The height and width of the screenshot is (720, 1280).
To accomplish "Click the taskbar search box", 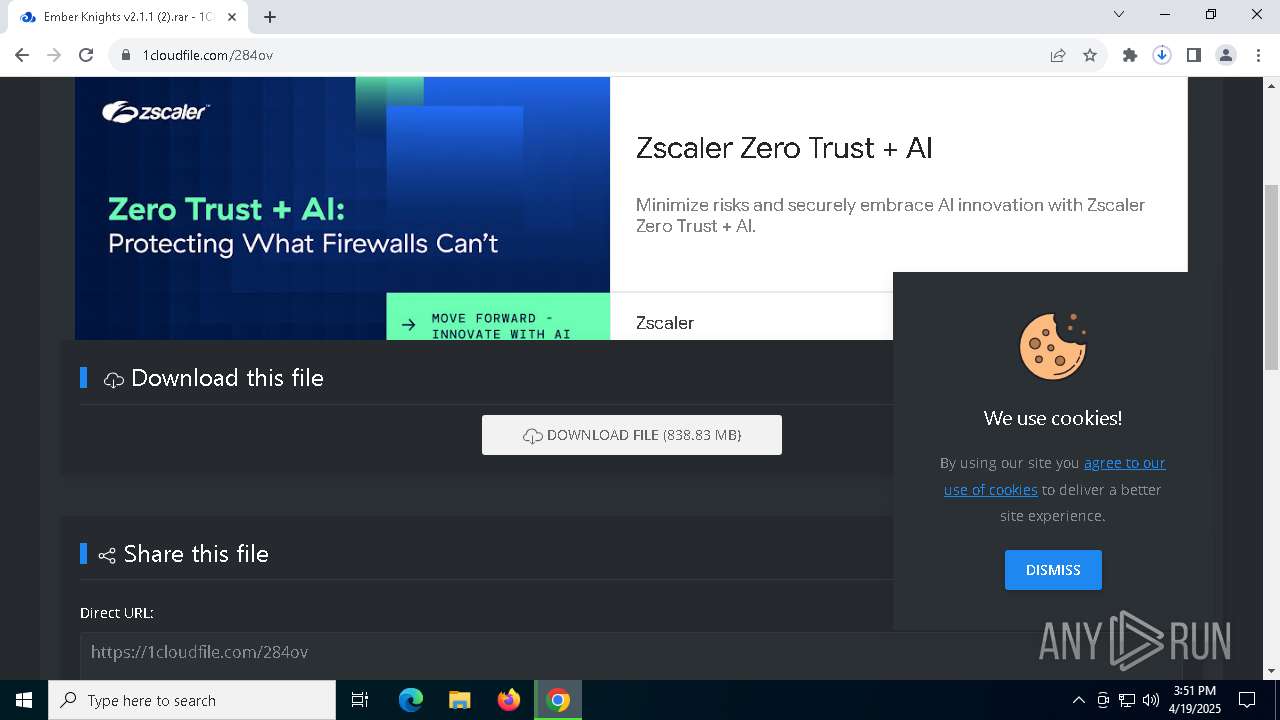I will point(192,700).
